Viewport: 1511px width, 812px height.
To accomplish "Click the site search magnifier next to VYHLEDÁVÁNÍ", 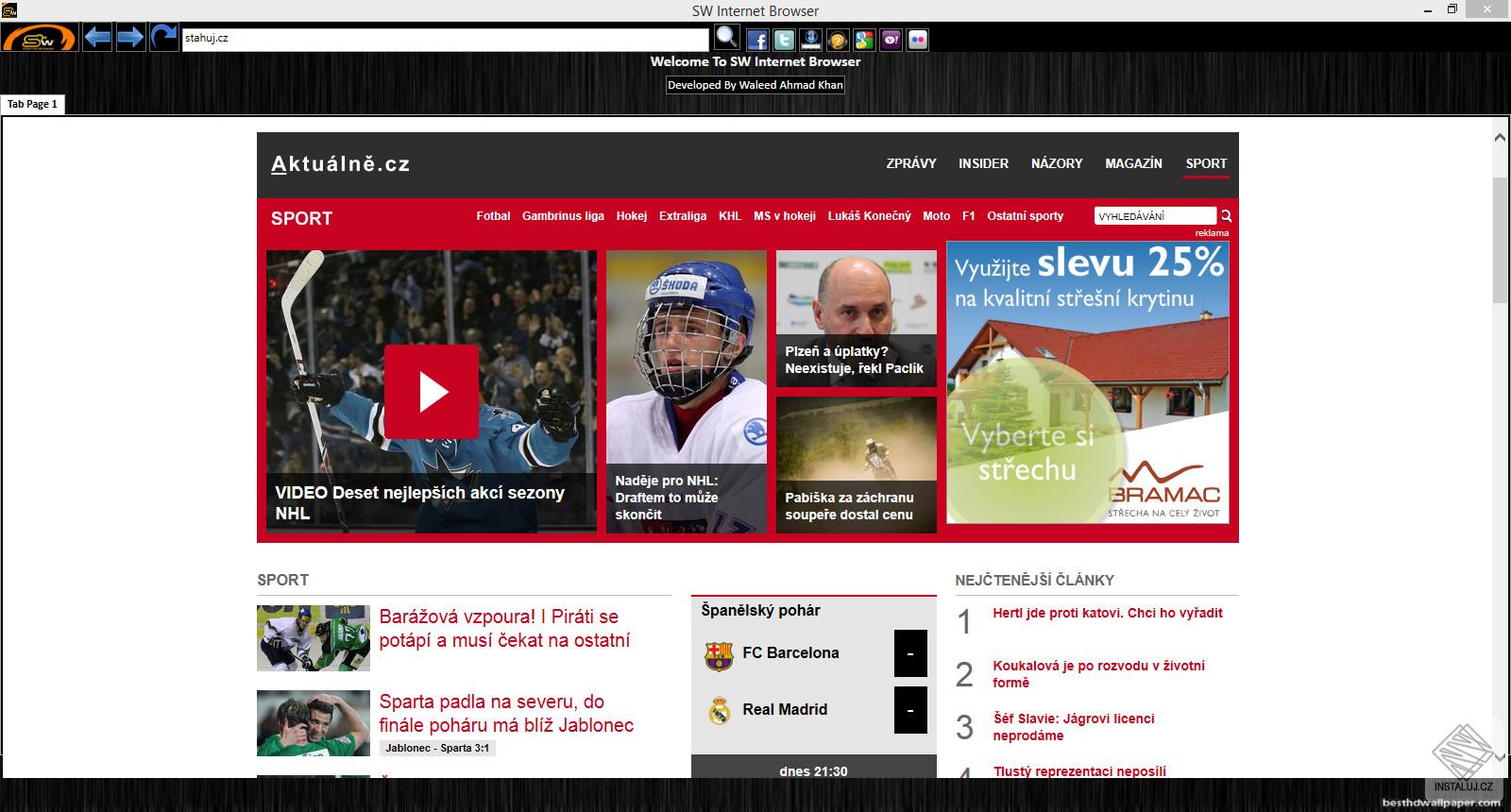I will 1226,216.
